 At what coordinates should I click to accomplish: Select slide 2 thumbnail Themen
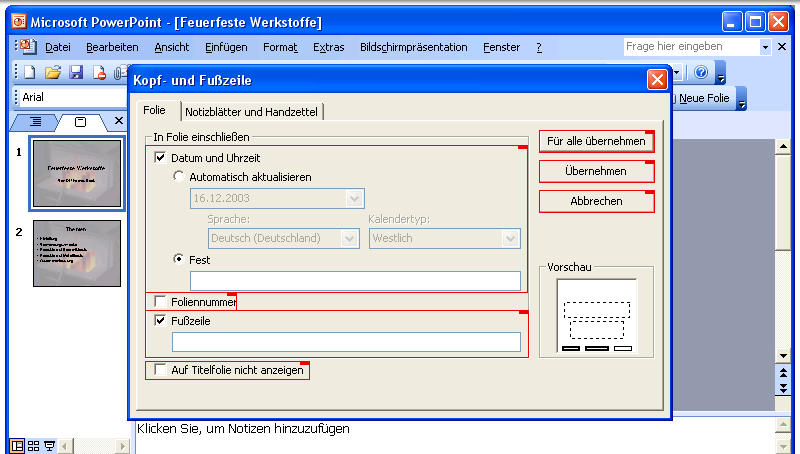pos(77,253)
